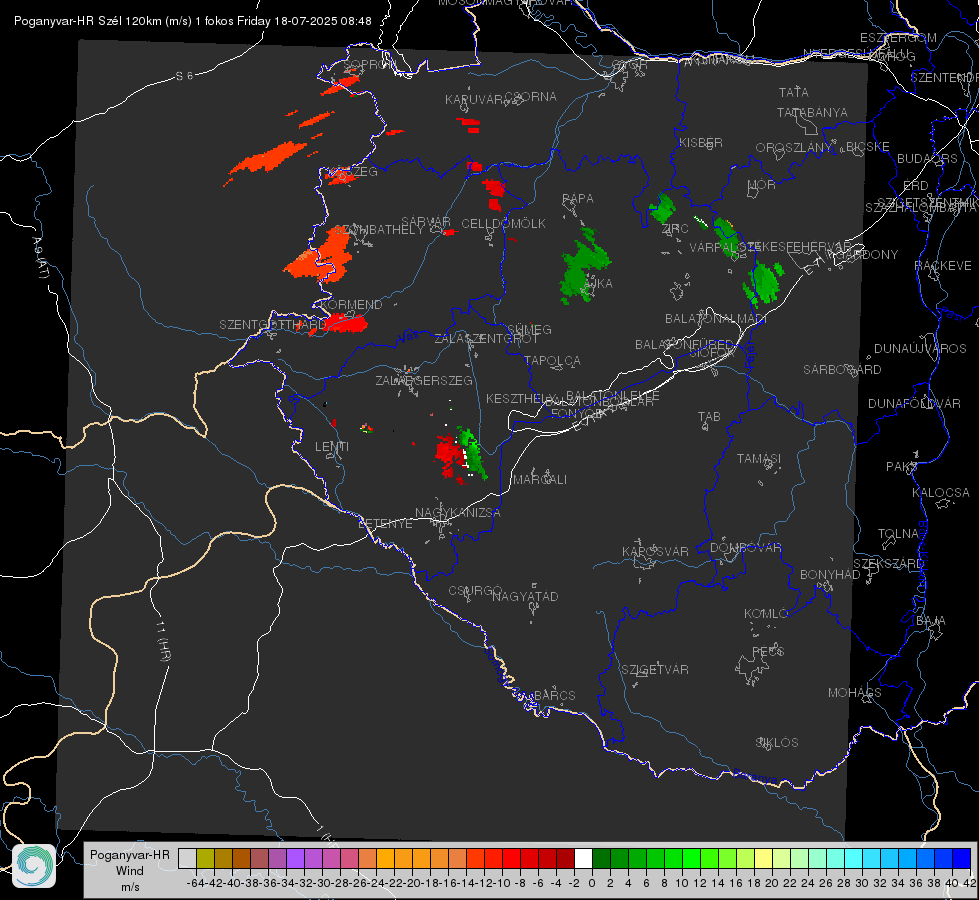Pick the dark green swatch between 0 and 2
The height and width of the screenshot is (900, 979).
[601, 858]
